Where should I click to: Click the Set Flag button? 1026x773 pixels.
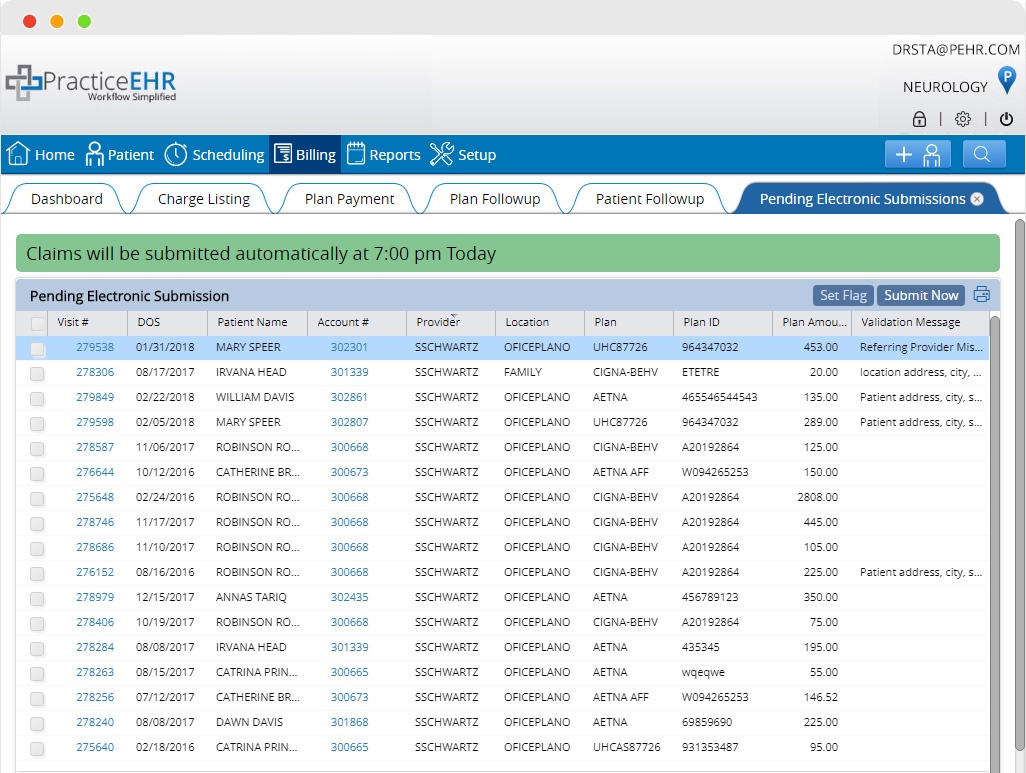click(x=843, y=295)
